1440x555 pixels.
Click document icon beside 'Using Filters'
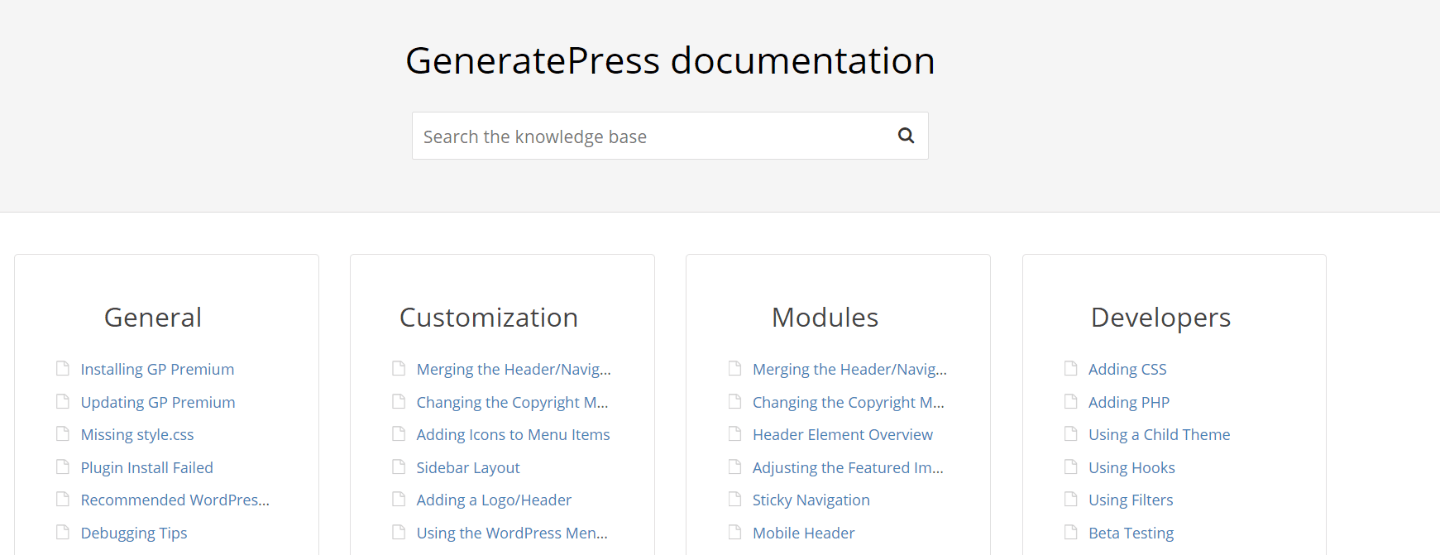point(1071,499)
